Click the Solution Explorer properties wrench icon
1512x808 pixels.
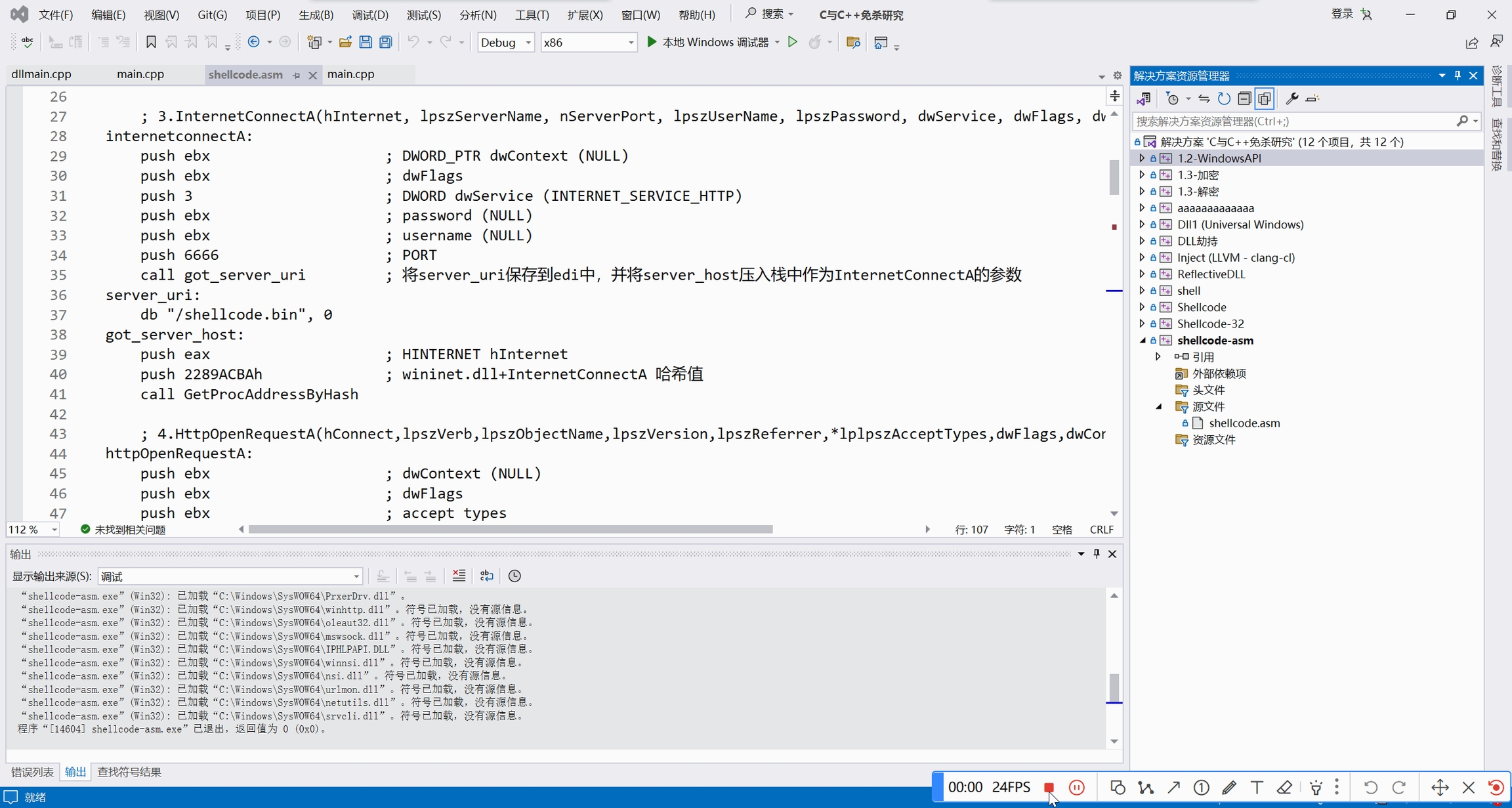[x=1291, y=98]
